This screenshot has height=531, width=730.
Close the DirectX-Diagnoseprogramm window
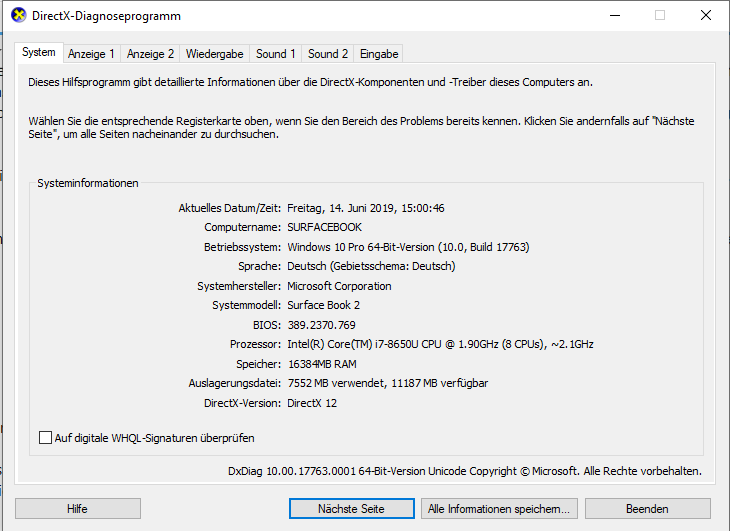[706, 15]
